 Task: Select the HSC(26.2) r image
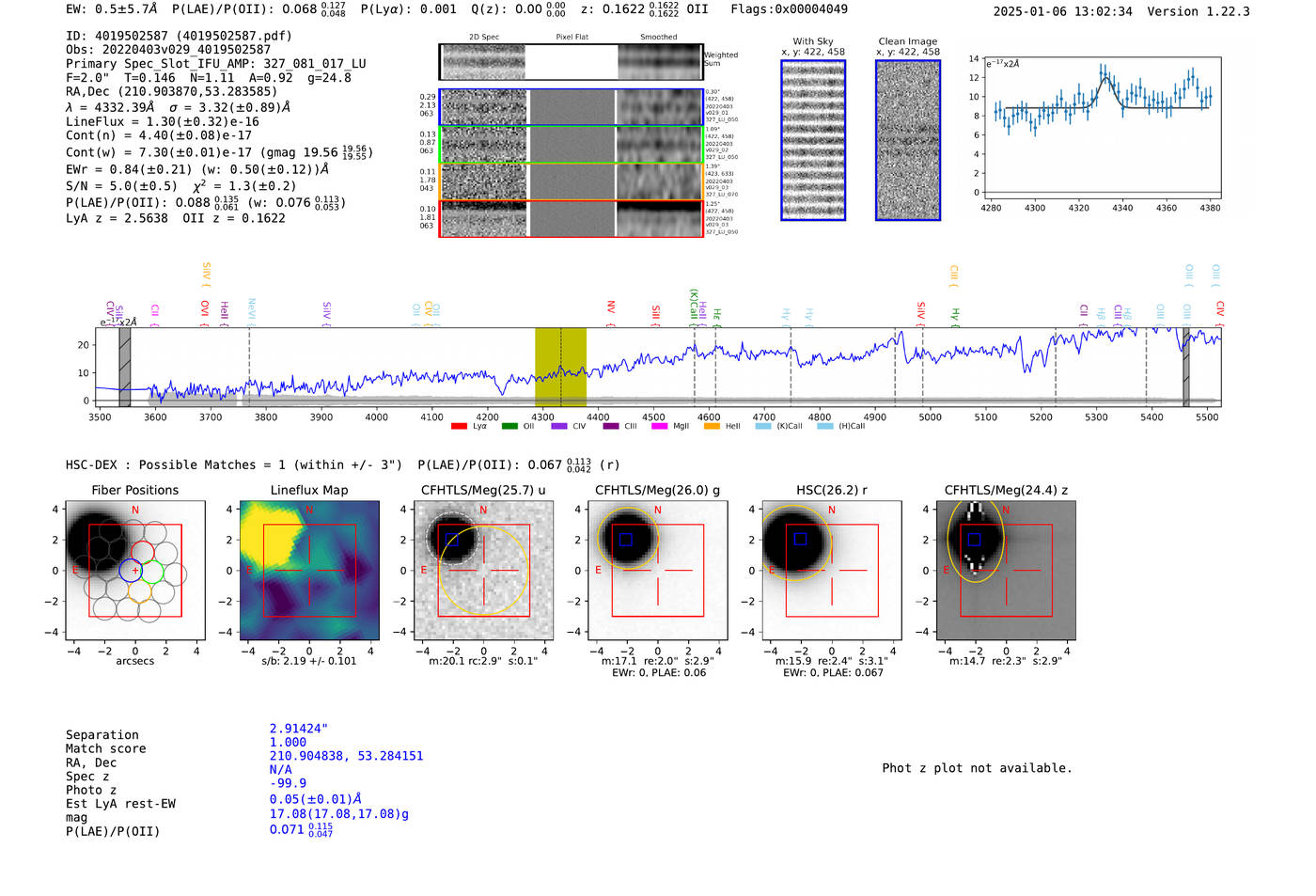click(832, 571)
